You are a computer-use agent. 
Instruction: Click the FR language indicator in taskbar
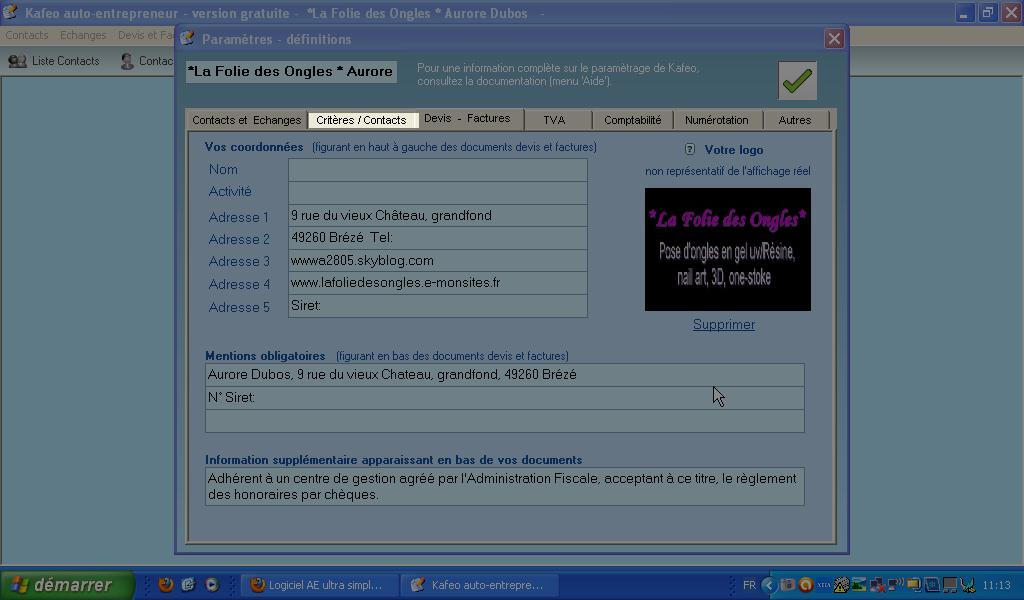[x=749, y=585]
